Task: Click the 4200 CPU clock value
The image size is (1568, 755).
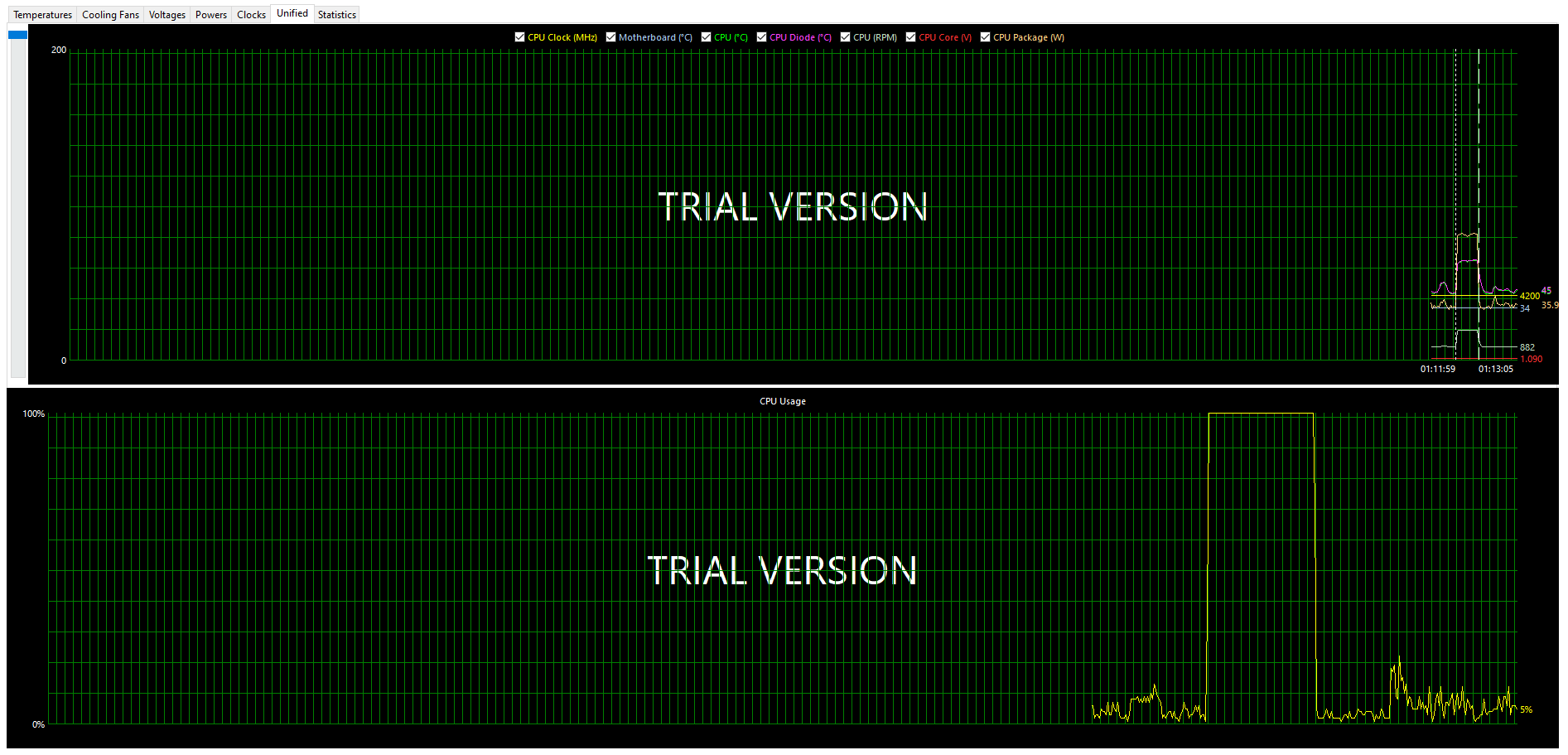Action: [x=1530, y=296]
